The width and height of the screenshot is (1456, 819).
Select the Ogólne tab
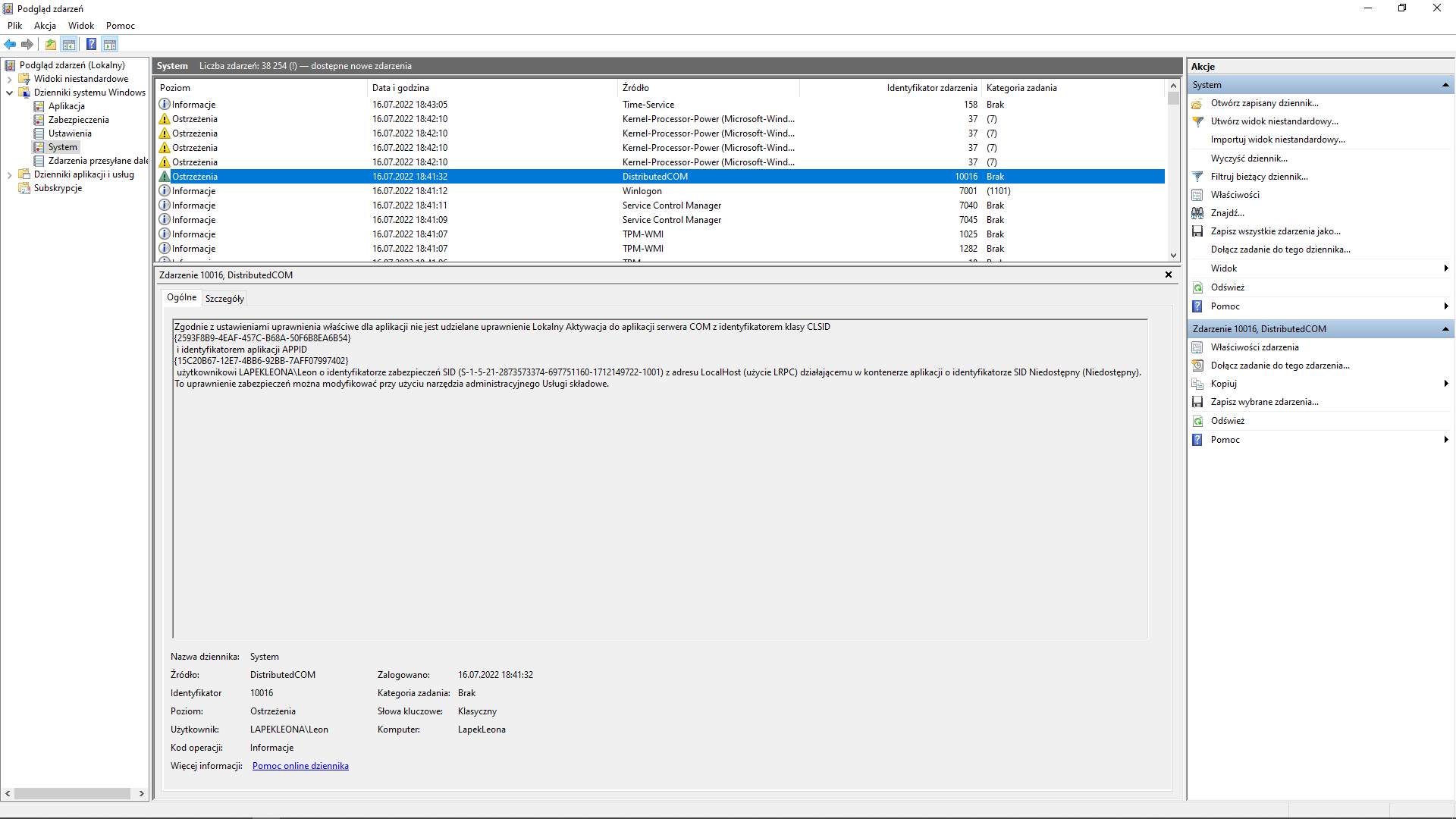pos(182,297)
